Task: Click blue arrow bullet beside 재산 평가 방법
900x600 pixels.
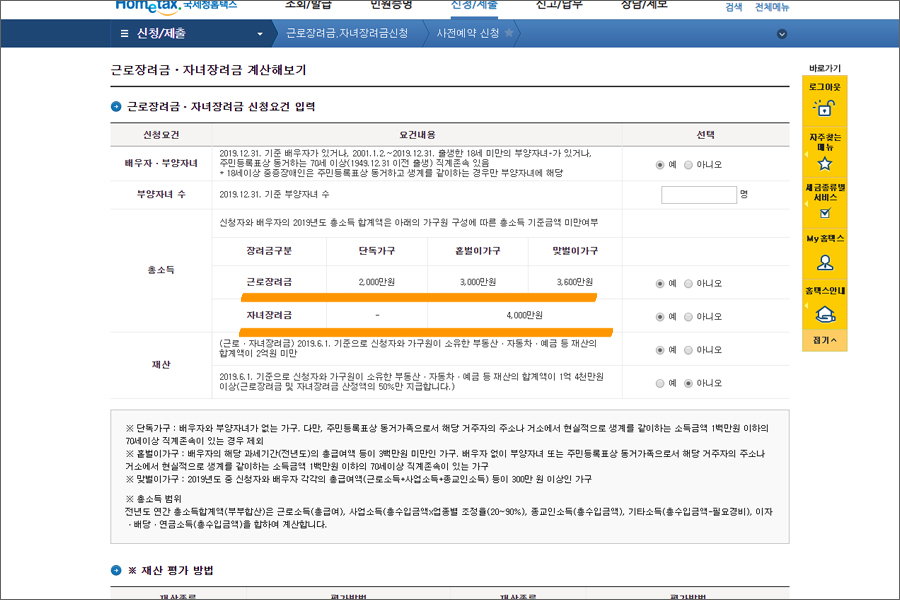Action: pos(116,570)
